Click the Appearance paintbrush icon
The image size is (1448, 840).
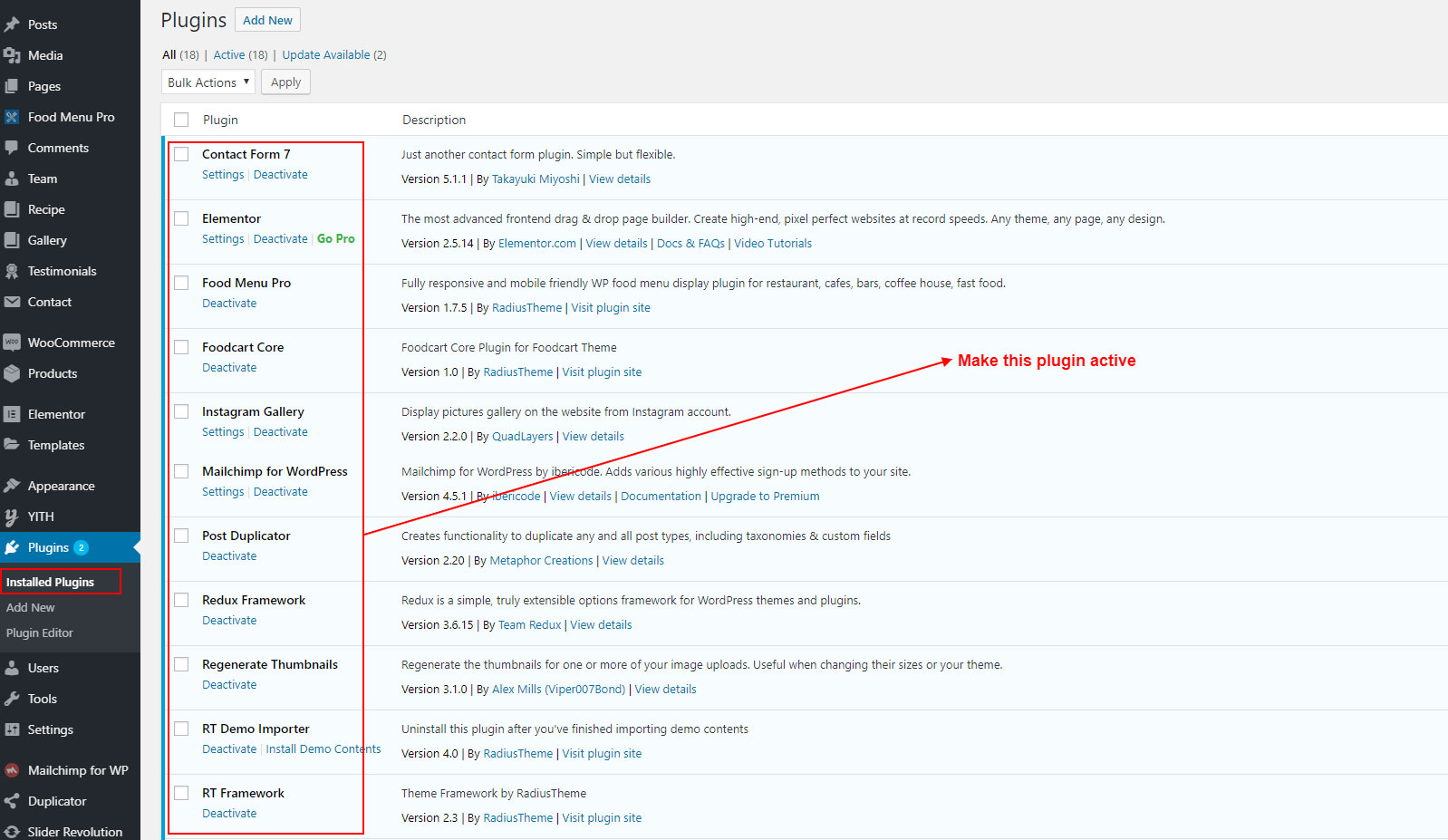[x=12, y=486]
